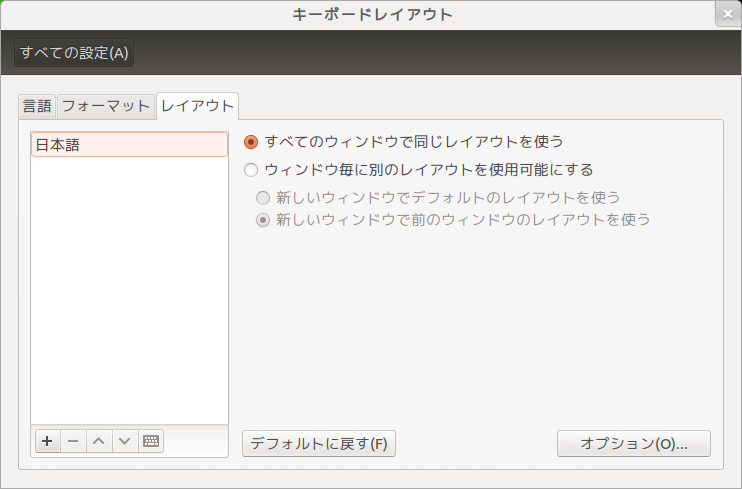Viewport: 742px width, 489px height.
Task: Show keyboard layout preview icon
Action: pyautogui.click(x=151, y=441)
